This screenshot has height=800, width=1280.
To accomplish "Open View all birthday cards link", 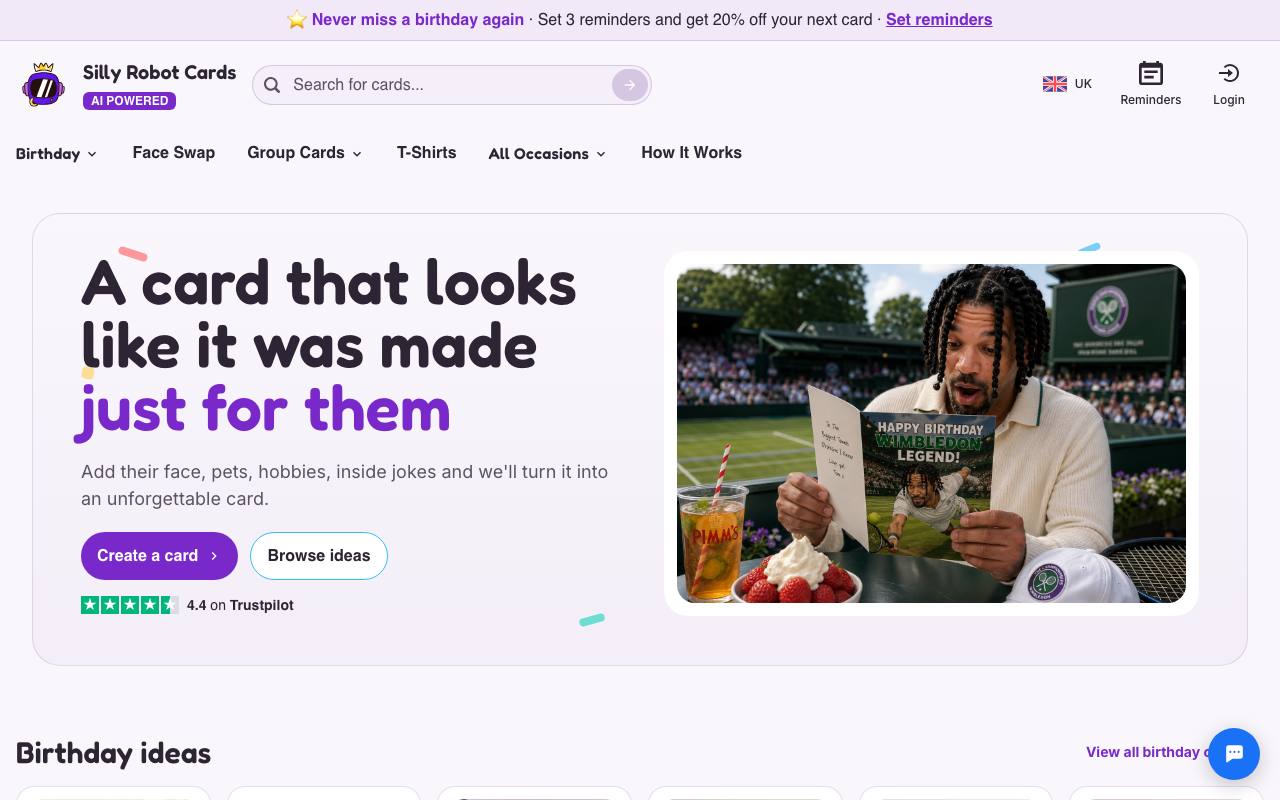I will click(x=1147, y=752).
